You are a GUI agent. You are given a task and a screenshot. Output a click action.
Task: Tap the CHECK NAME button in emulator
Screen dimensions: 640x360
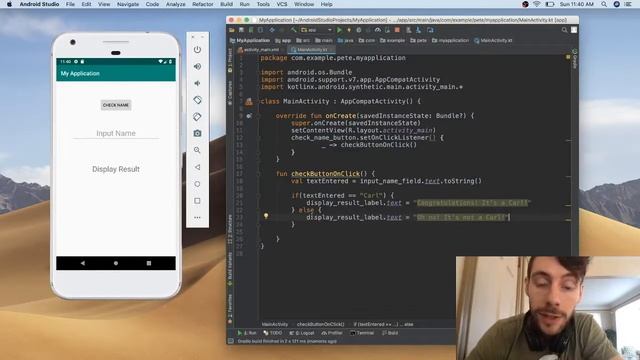pos(116,105)
